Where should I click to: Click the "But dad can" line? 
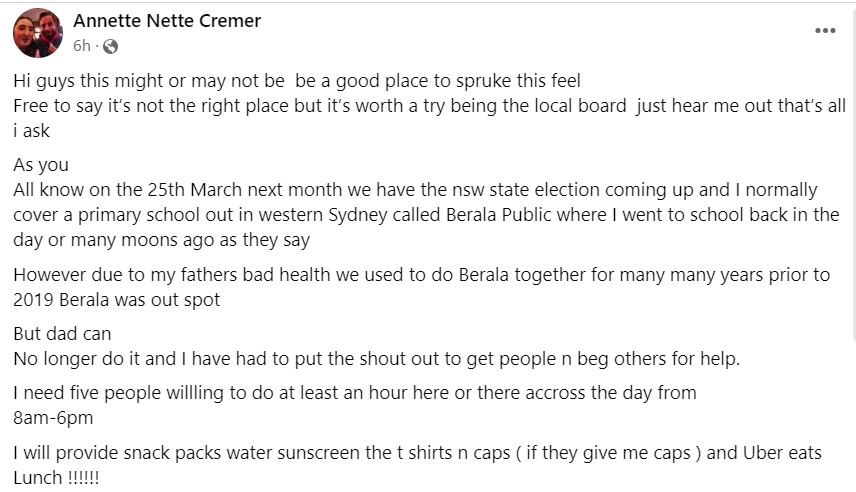pyautogui.click(x=62, y=334)
